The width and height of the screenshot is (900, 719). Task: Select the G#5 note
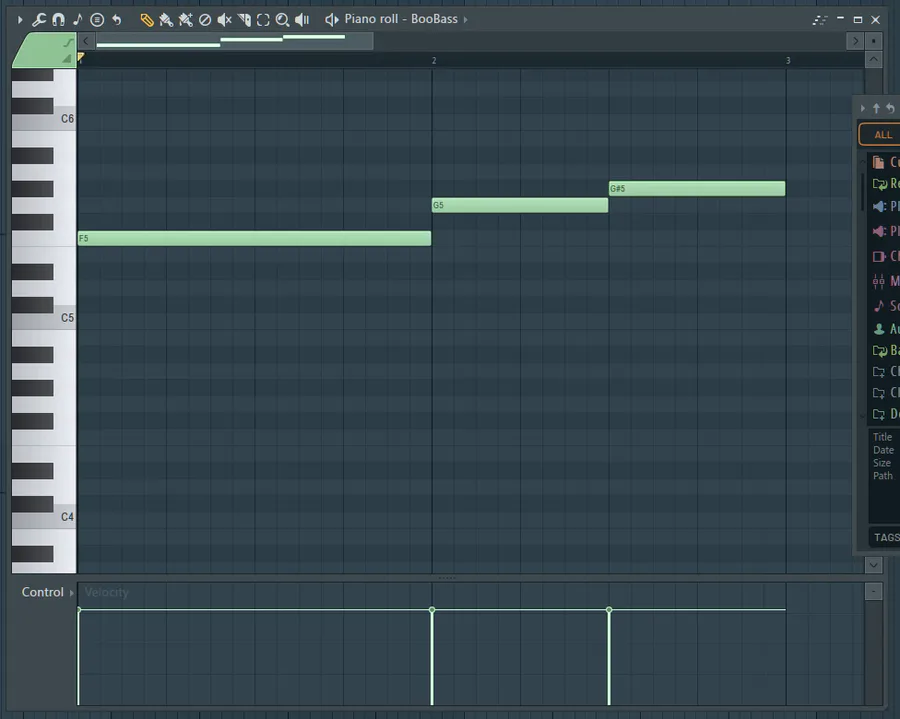point(697,188)
